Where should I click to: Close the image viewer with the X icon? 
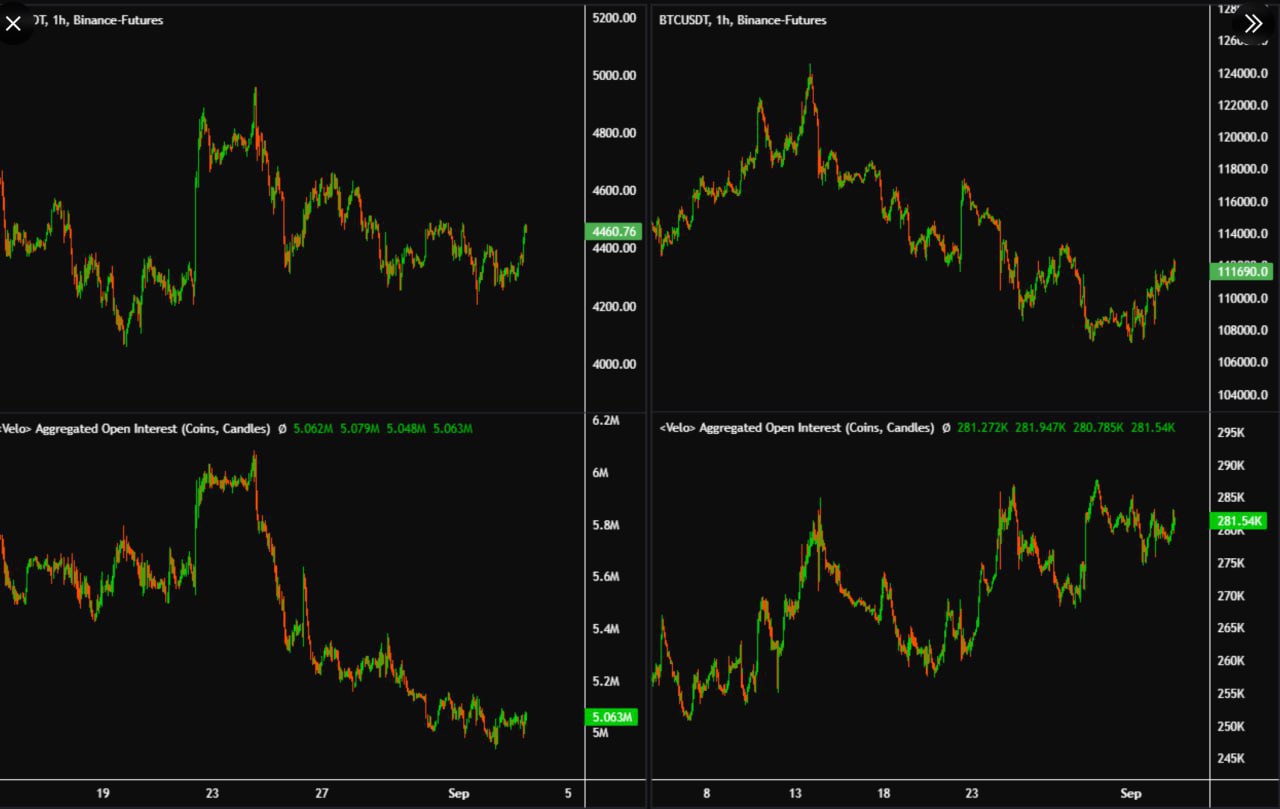[14, 23]
